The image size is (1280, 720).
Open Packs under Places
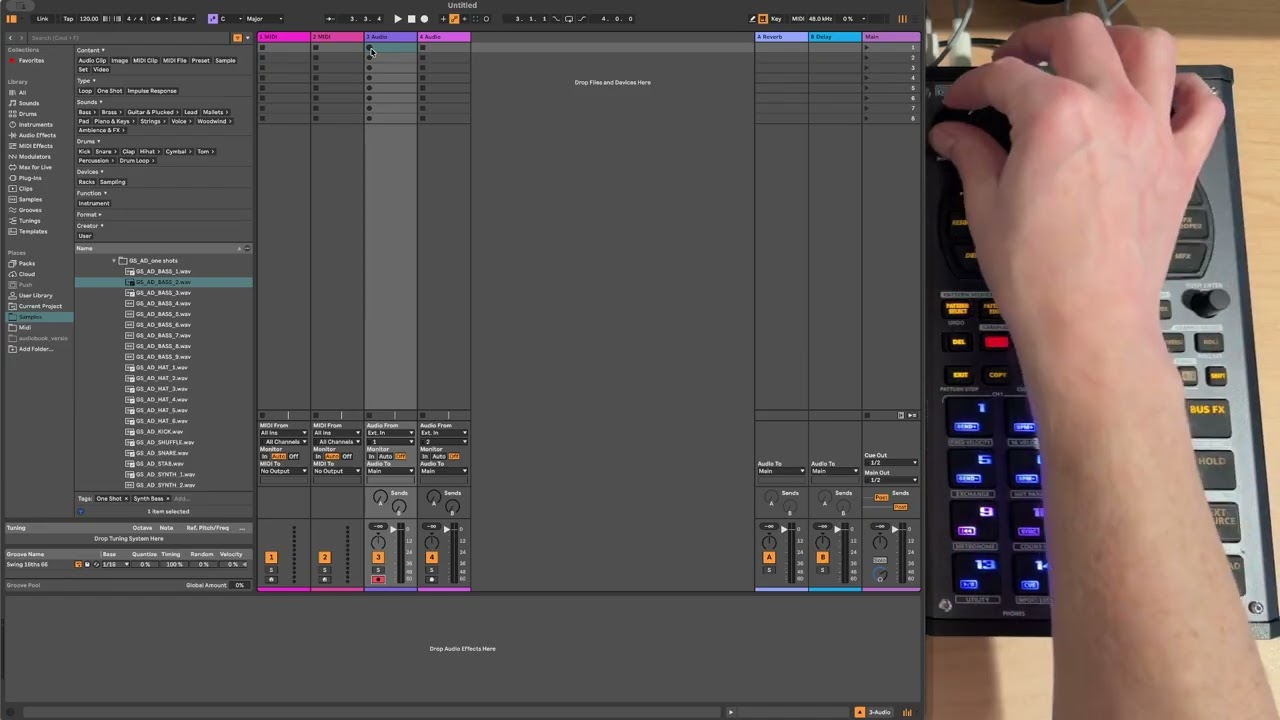click(x=27, y=263)
